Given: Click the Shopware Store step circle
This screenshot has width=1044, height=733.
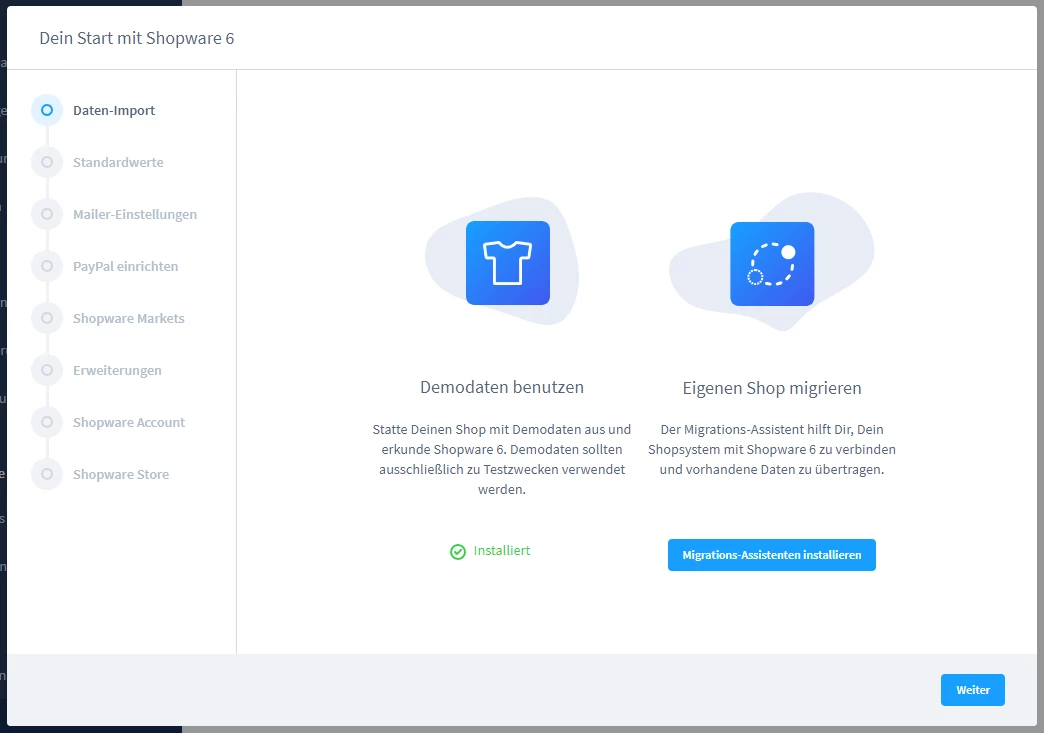Looking at the screenshot, I should tap(47, 474).
